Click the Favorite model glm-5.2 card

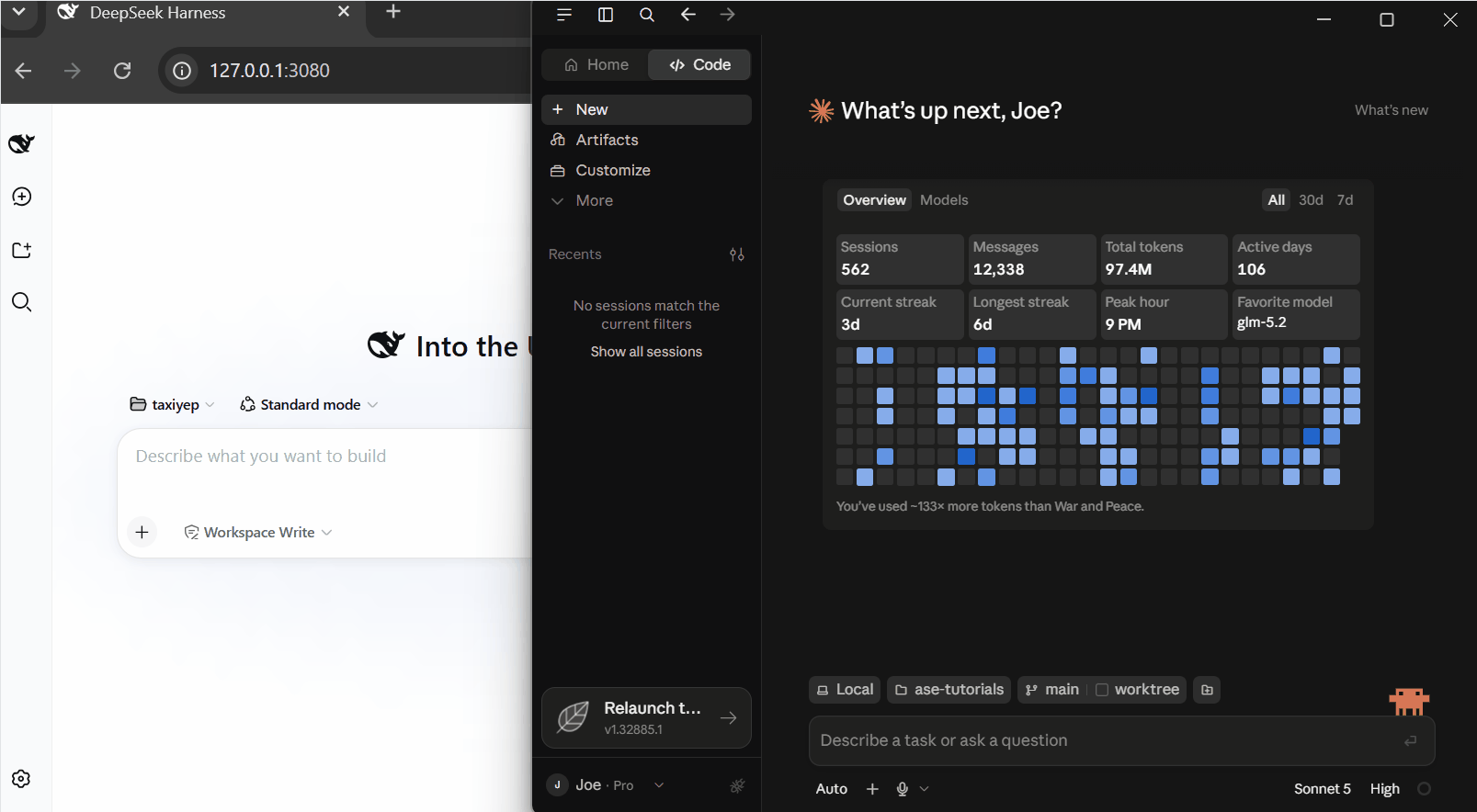point(1294,313)
